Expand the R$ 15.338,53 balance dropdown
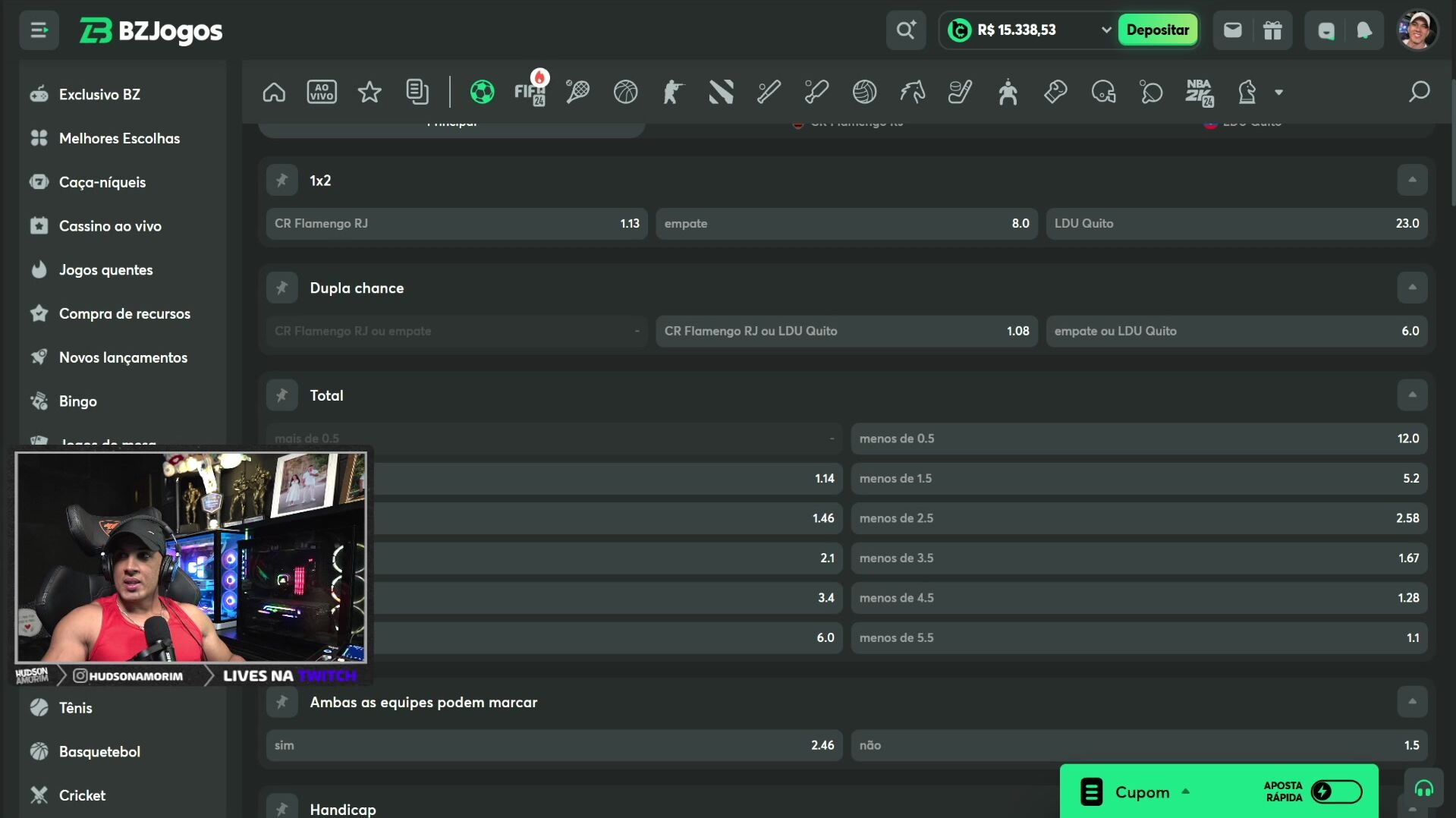 [1105, 30]
